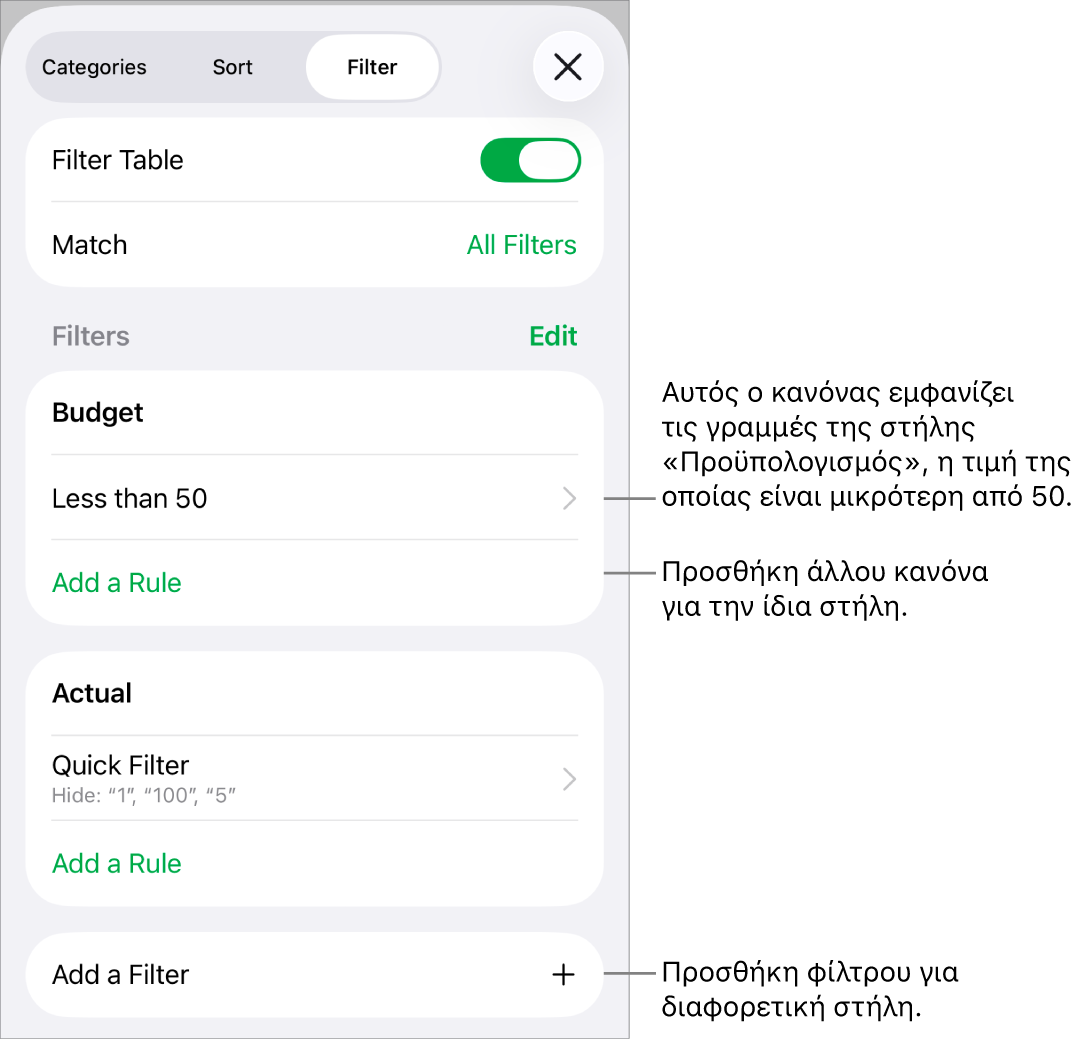Tap the Add a Filter row
This screenshot has width=1081, height=1041.
[314, 974]
